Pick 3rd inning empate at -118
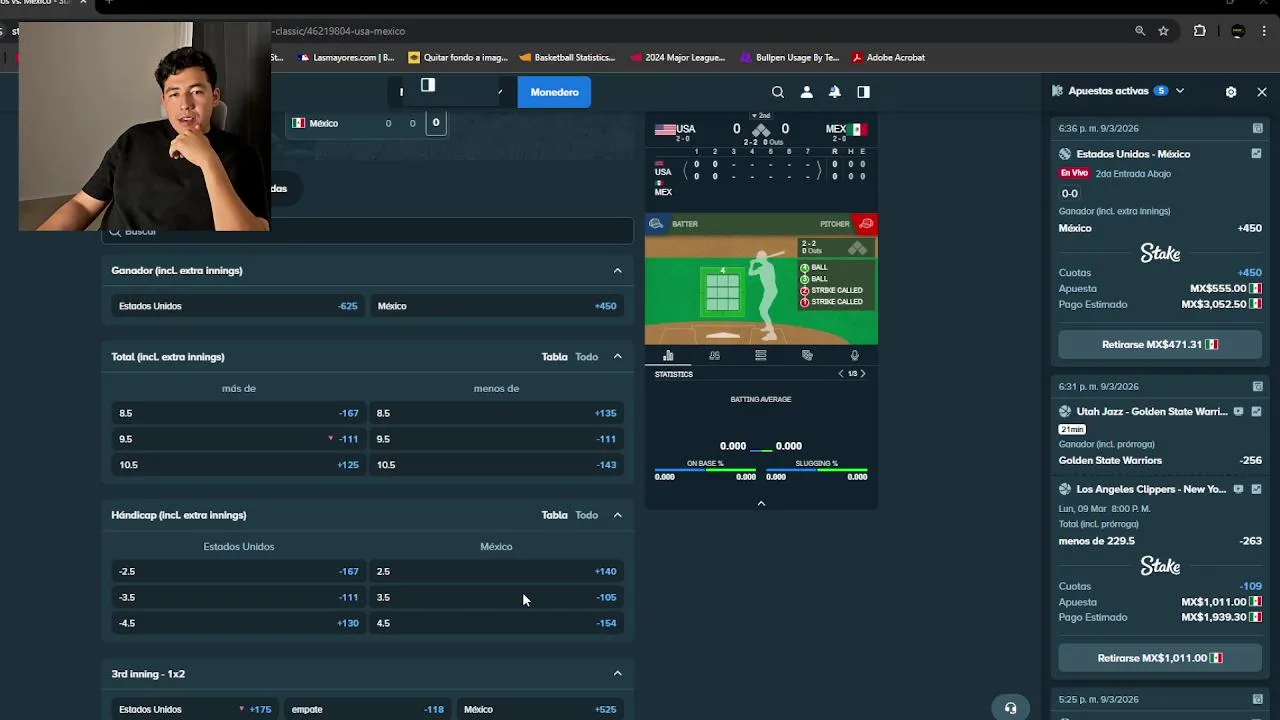The image size is (1280, 720). coord(367,709)
